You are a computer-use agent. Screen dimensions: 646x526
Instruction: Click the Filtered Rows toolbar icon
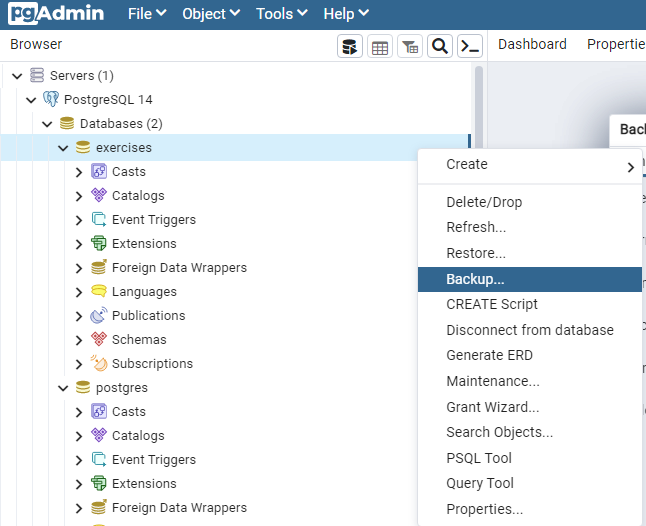410,46
